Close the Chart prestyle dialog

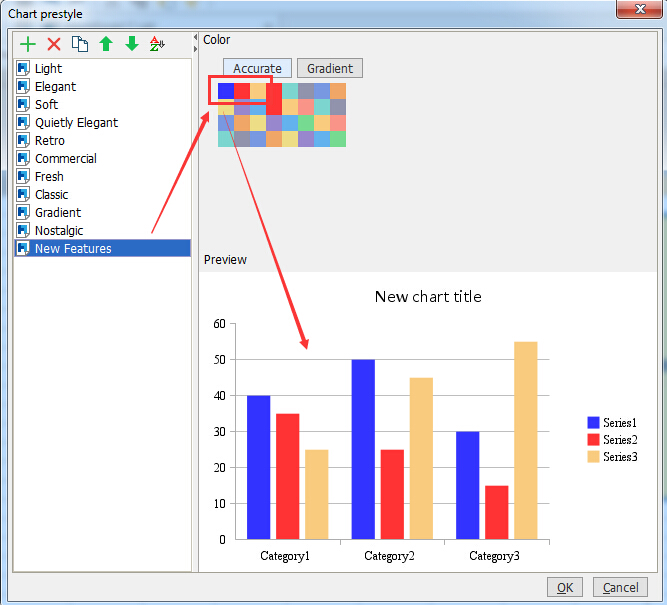[x=640, y=9]
